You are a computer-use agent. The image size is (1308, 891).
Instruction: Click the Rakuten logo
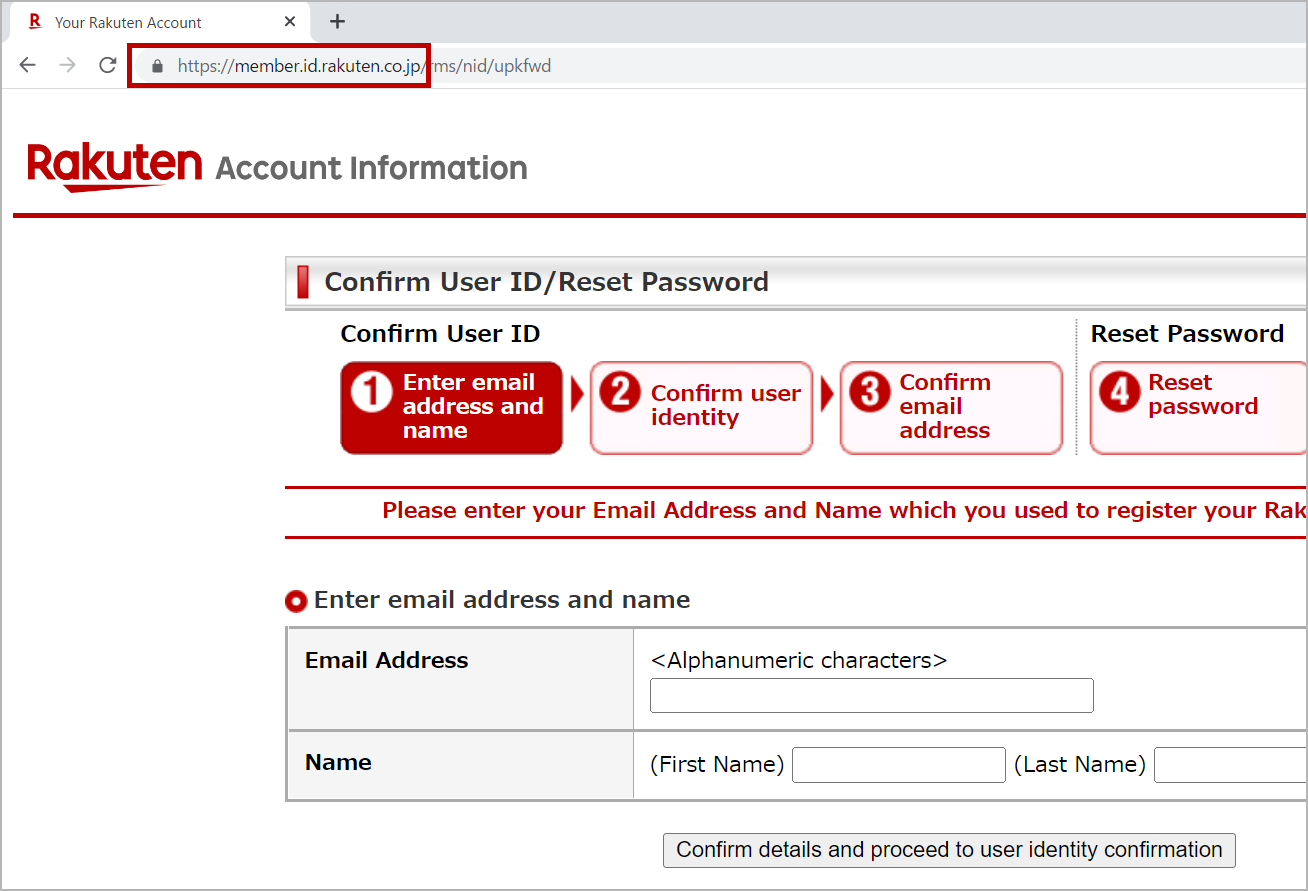point(113,163)
